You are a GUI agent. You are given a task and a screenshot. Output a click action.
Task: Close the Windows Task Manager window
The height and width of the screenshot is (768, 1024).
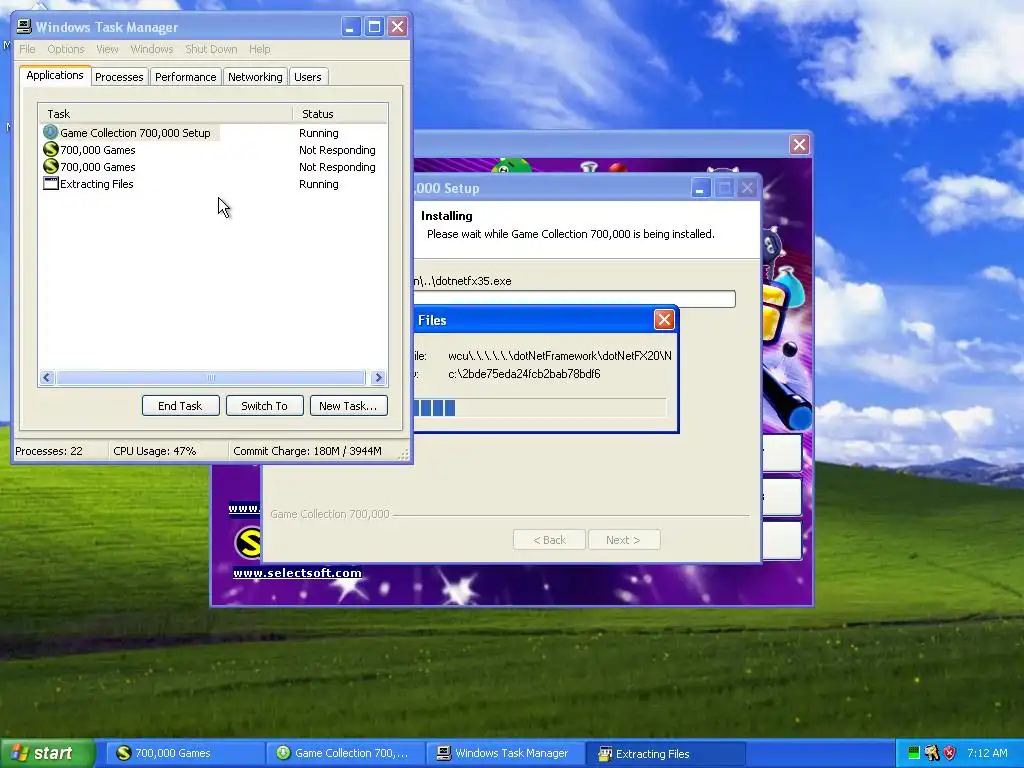pos(397,27)
